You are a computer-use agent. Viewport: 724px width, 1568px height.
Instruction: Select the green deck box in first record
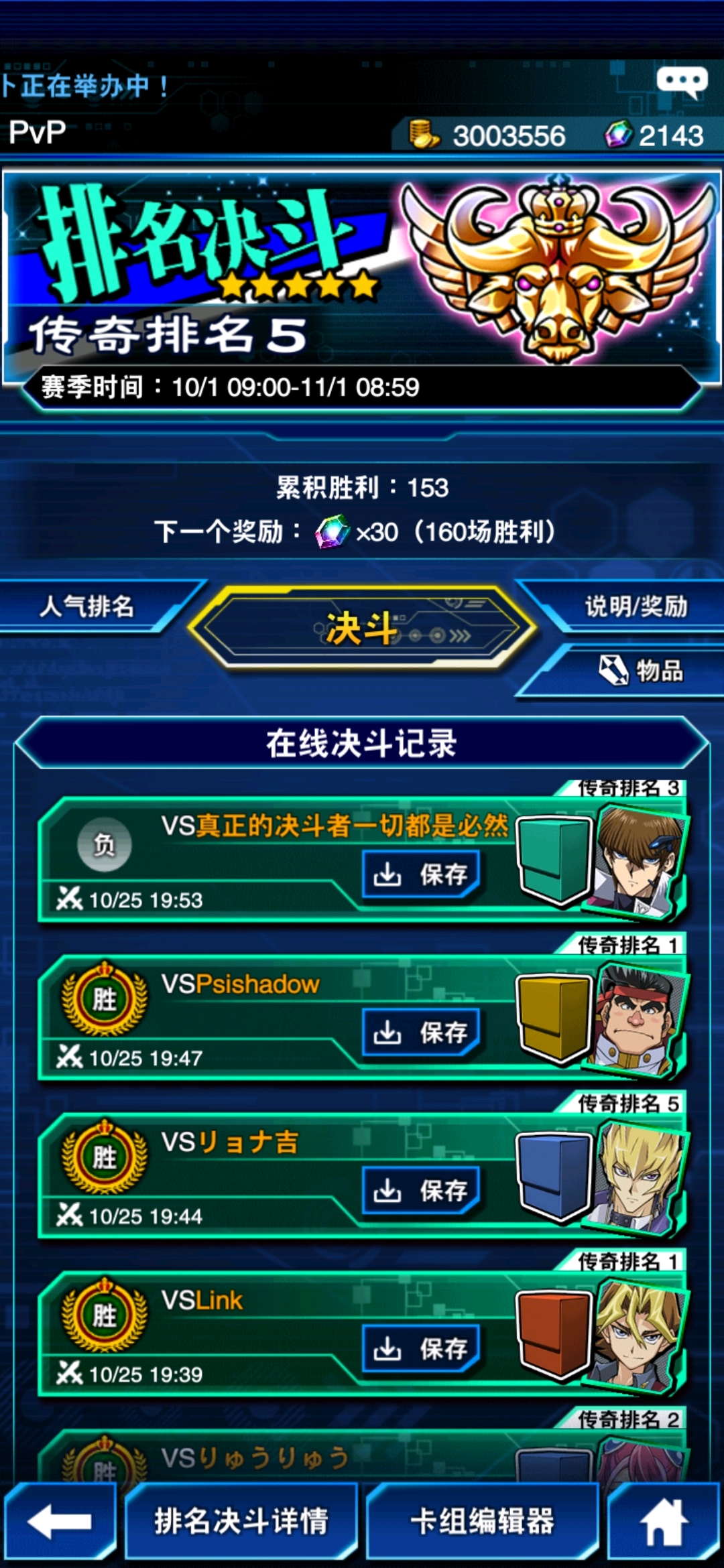pos(553,859)
